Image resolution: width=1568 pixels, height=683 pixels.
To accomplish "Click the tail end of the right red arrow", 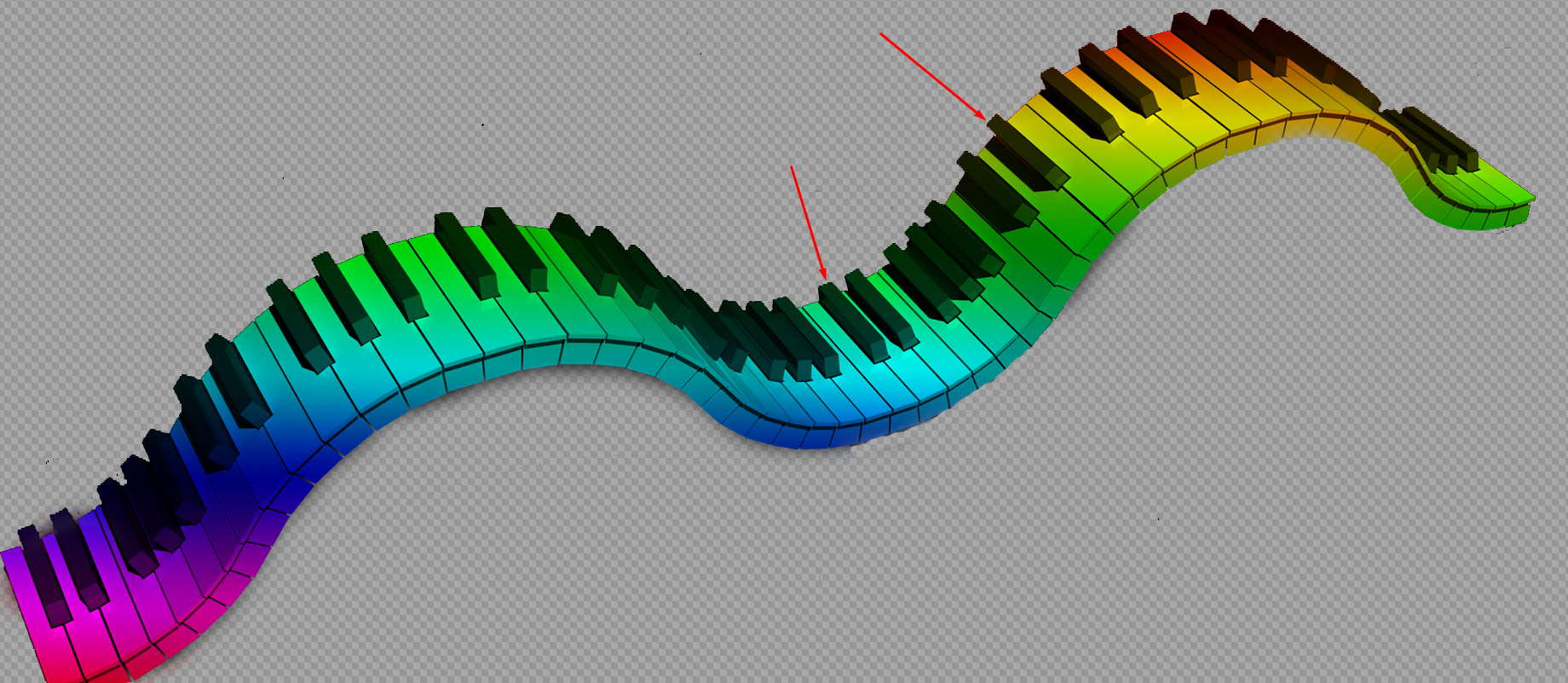I will (883, 36).
